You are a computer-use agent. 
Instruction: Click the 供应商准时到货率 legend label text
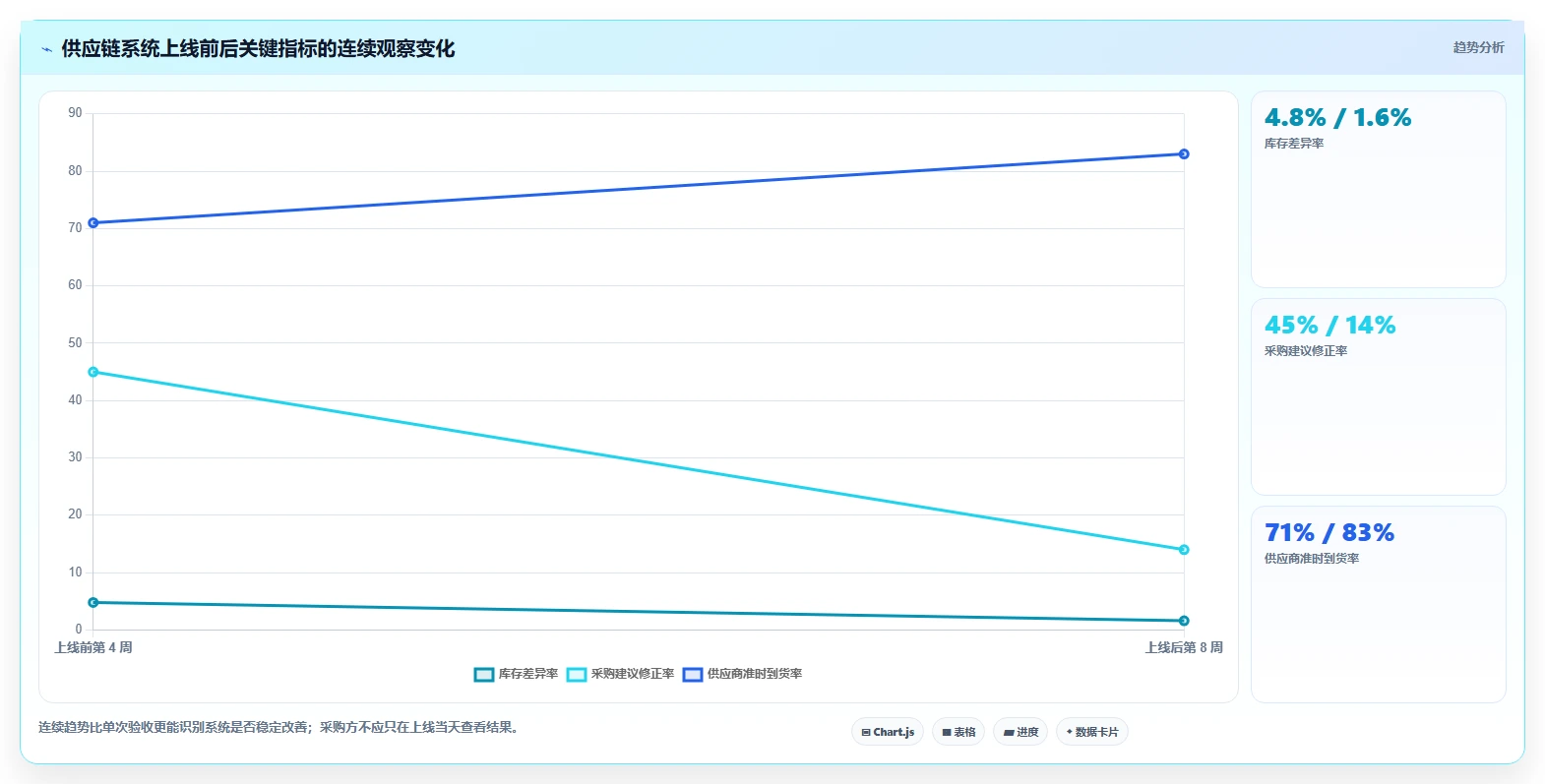[x=755, y=674]
